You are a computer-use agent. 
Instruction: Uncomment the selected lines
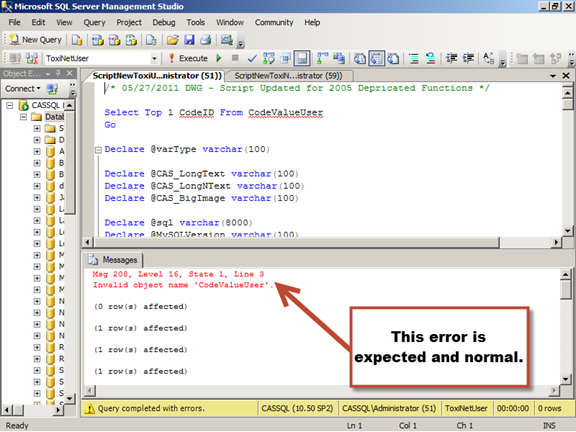click(431, 58)
